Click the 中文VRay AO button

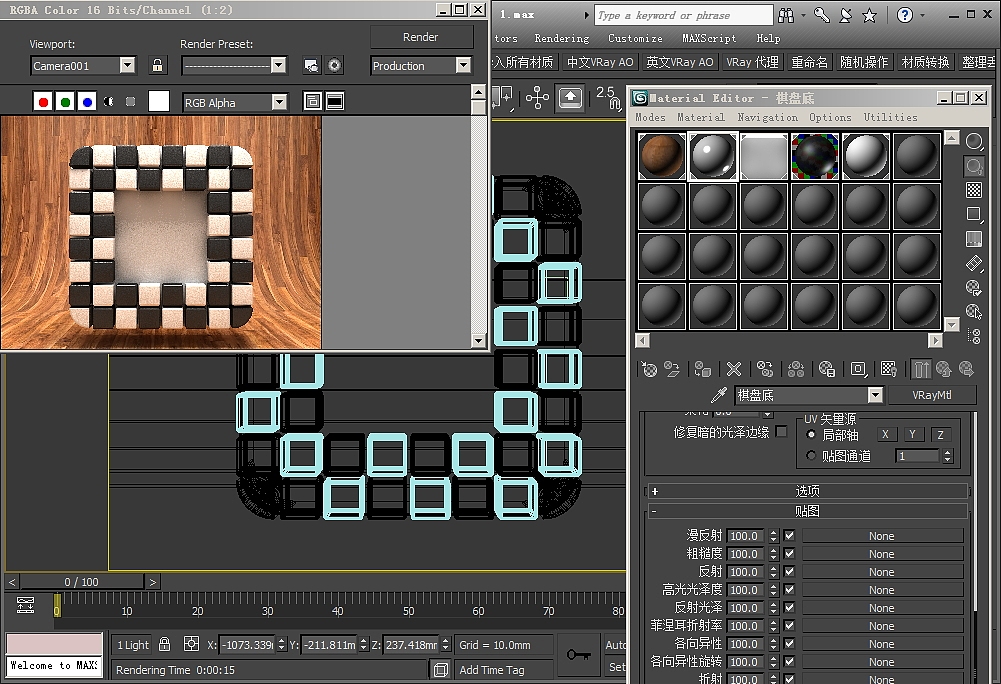point(600,62)
